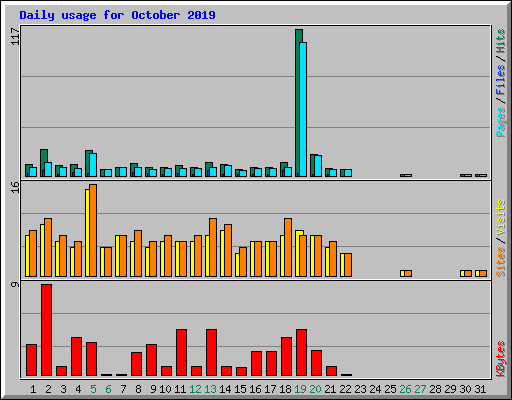Click the orange Sites bar for day 18
This screenshot has width=512, height=400.
pyautogui.click(x=288, y=248)
